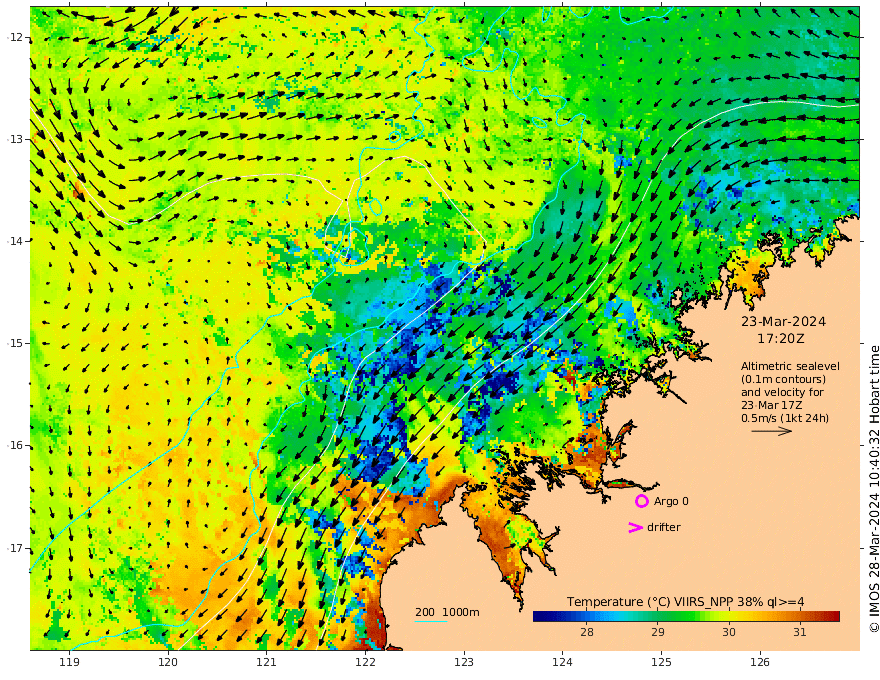Viewport: 880px width, 680px height.
Task: Click the "200 1000m" depth label
Action: pos(447,612)
